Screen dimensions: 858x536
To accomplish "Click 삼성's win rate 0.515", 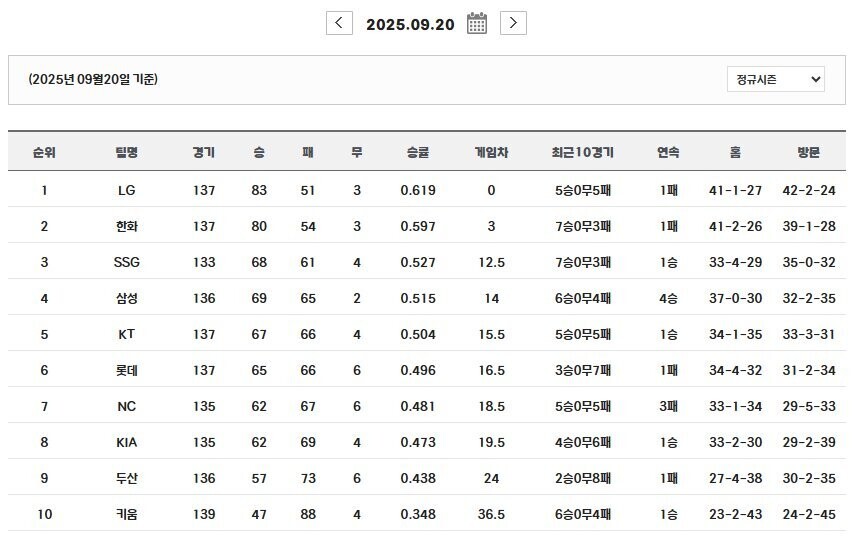I will click(x=418, y=299).
